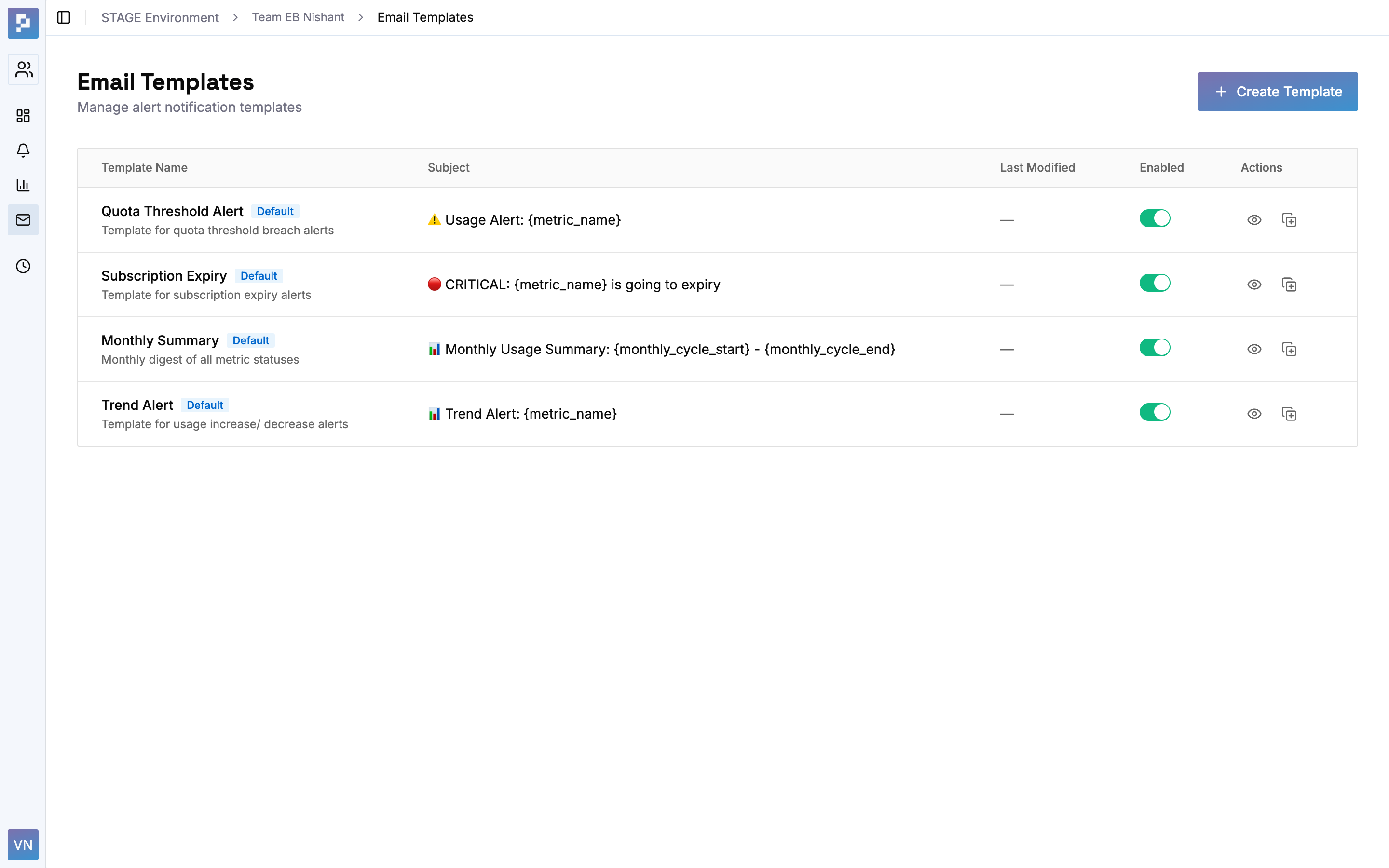The width and height of the screenshot is (1389, 868).
Task: Click subject 'Usage Alert: {metric_name}'
Action: tap(524, 220)
